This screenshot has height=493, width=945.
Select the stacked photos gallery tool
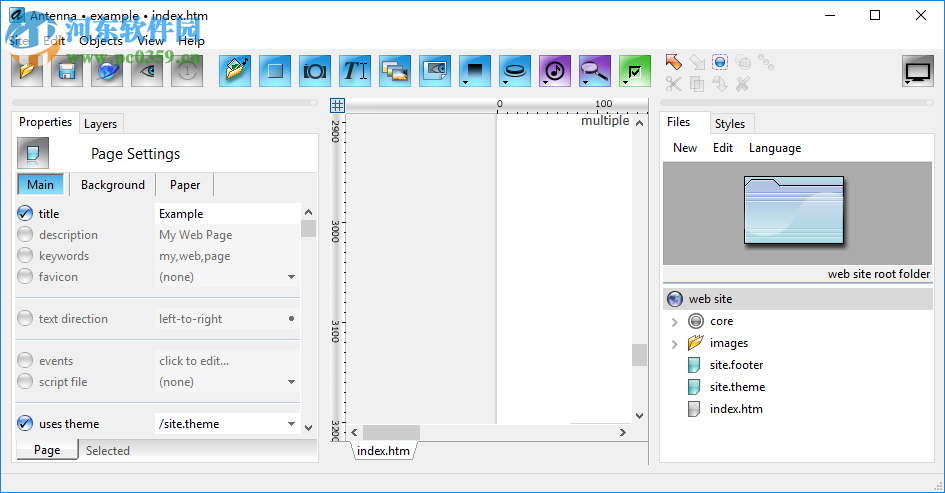(395, 71)
